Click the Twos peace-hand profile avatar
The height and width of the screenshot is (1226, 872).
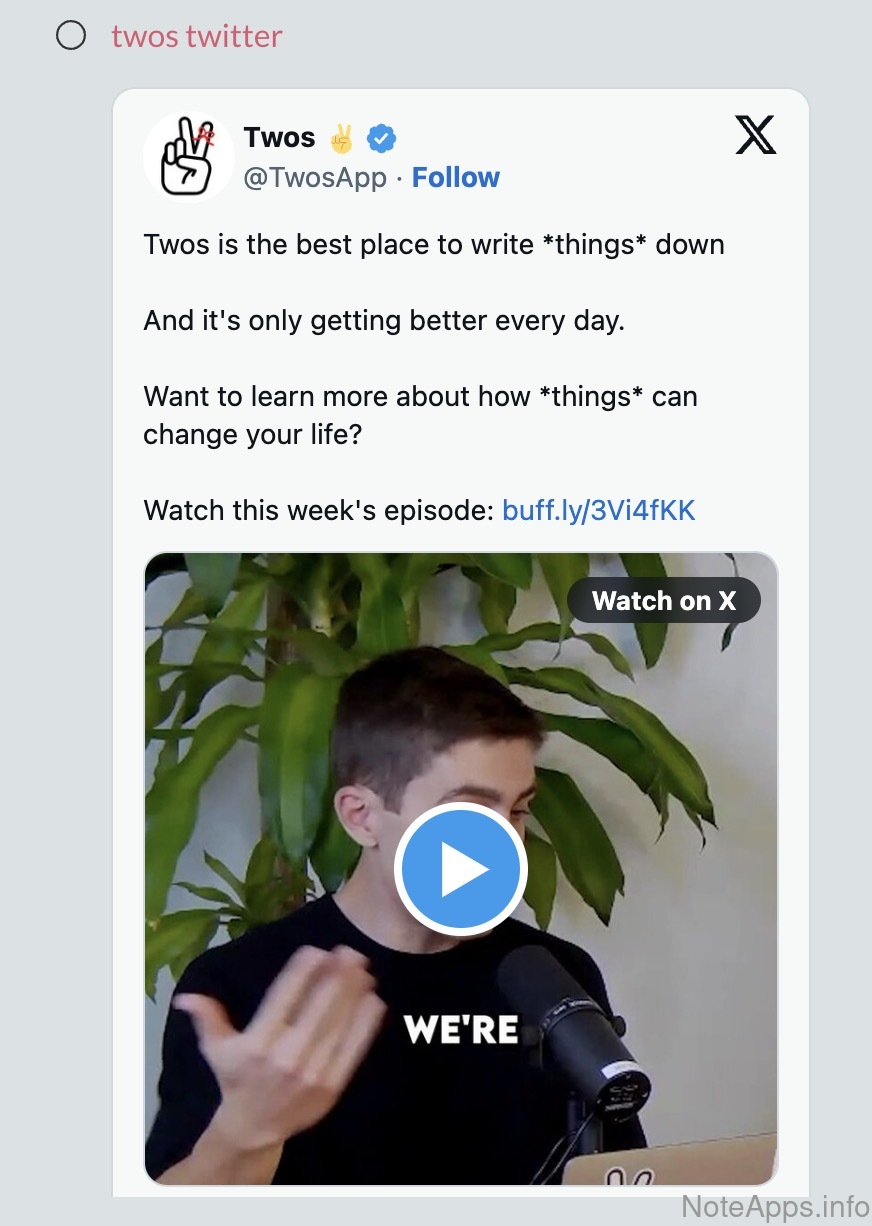188,156
